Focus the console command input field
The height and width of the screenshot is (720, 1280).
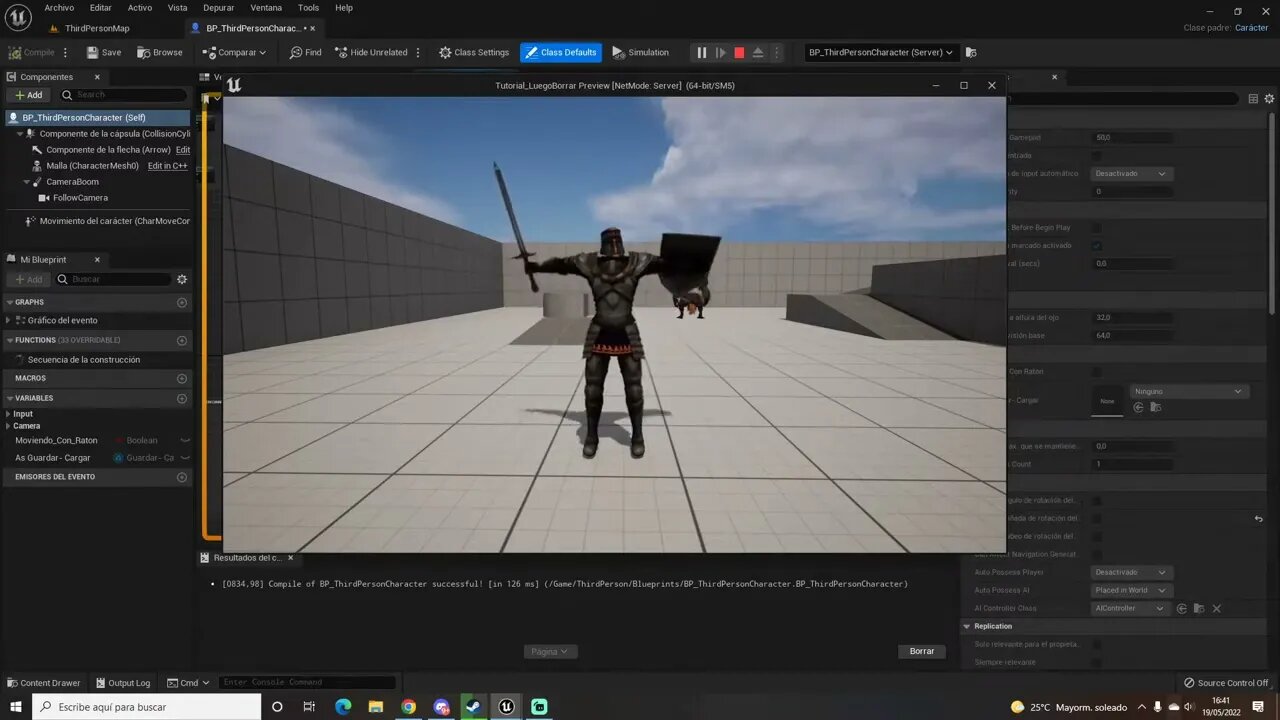(x=307, y=683)
